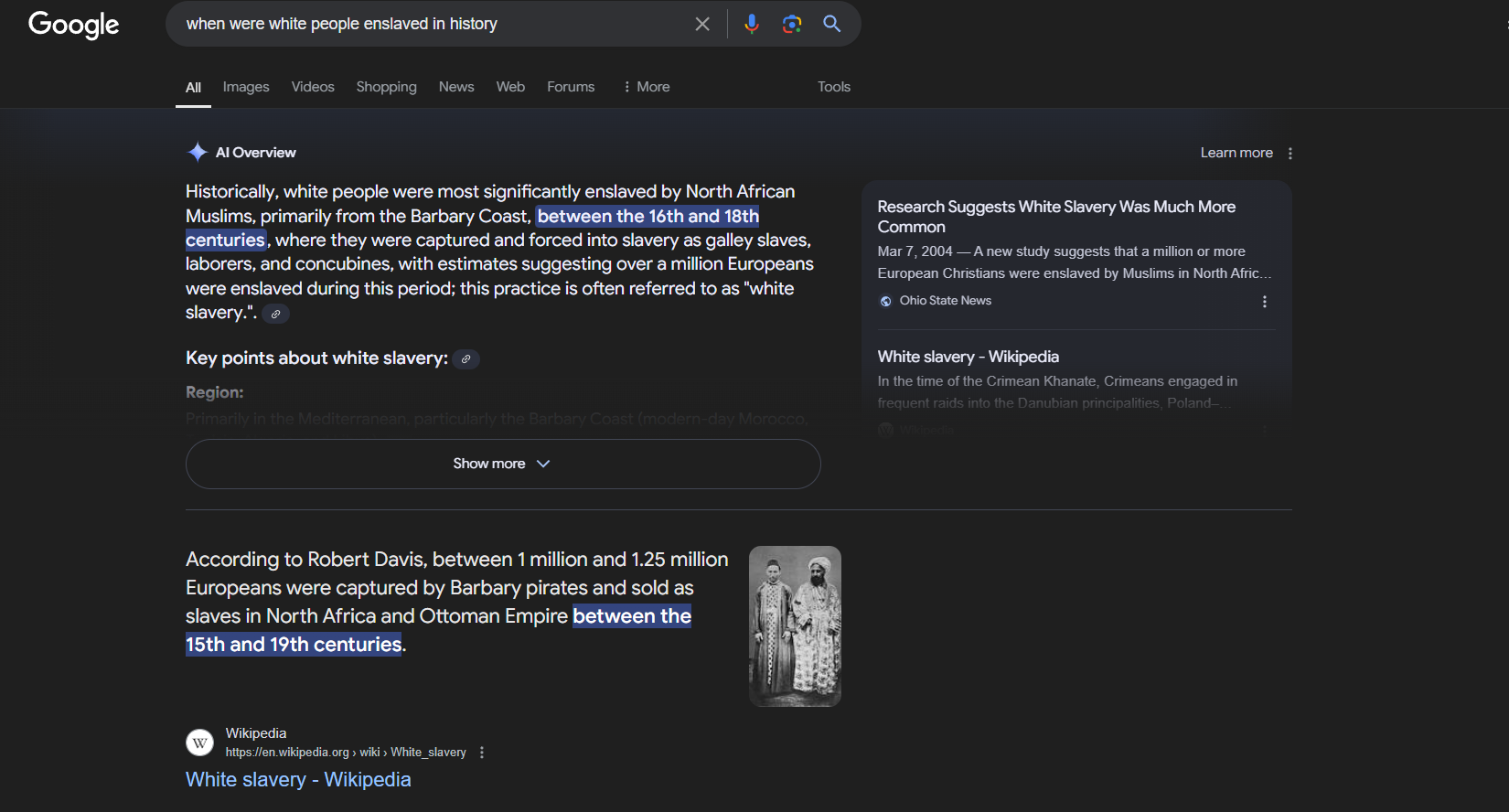This screenshot has height=812, width=1509.
Task: Expand AI Overview with Show more
Action: tap(502, 464)
